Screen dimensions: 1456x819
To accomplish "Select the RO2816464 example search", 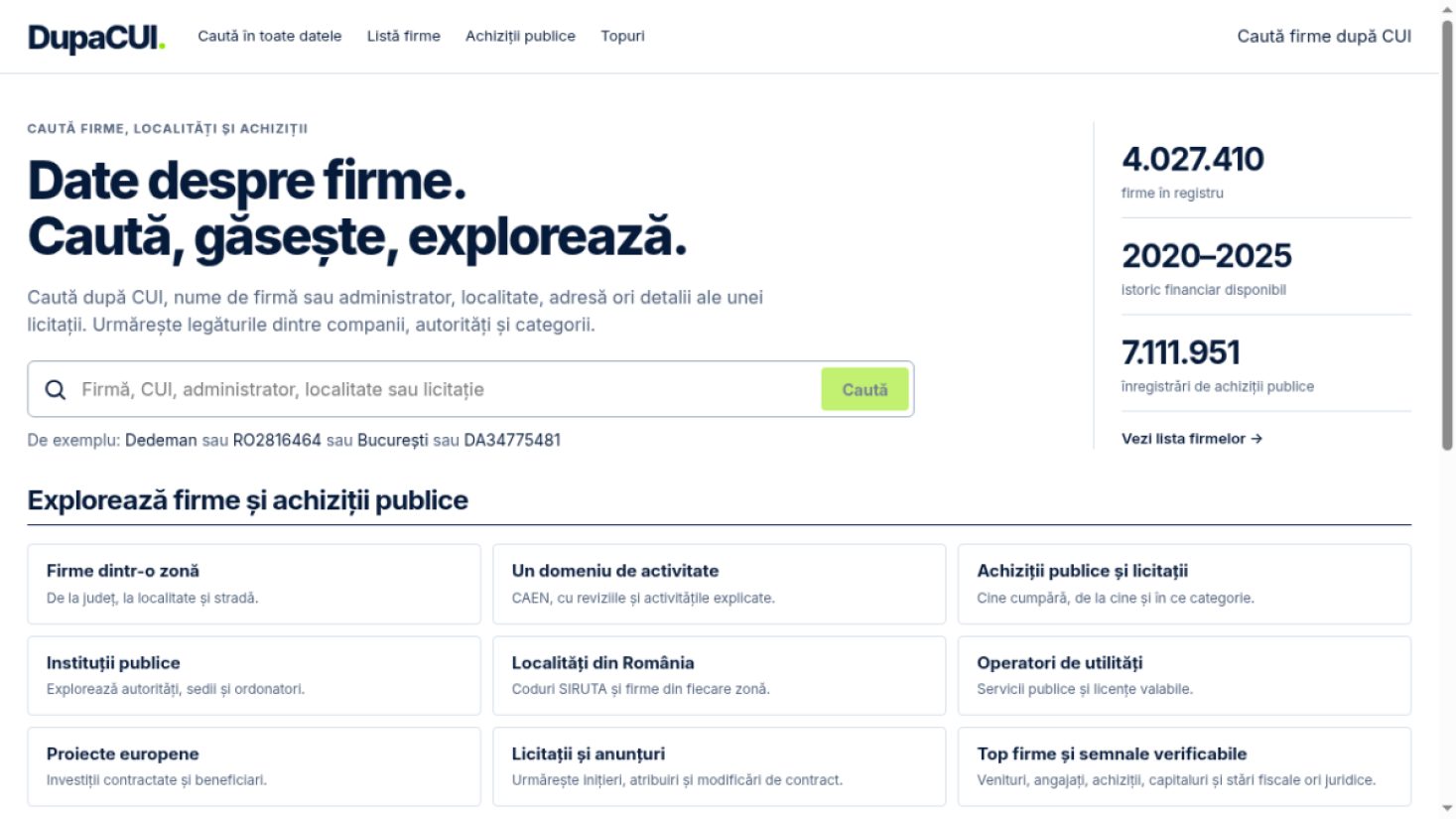I will point(277,440).
